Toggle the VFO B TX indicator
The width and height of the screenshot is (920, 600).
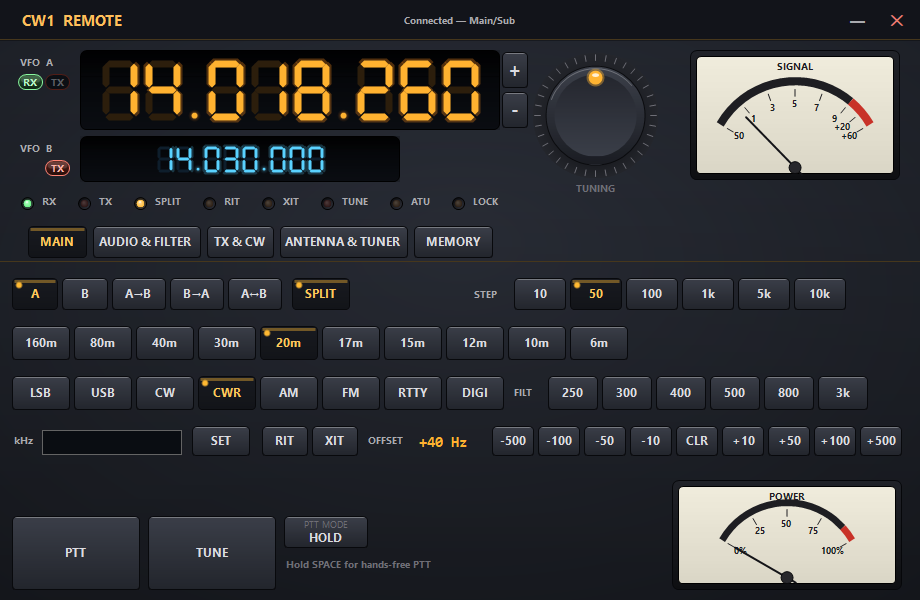tap(58, 168)
